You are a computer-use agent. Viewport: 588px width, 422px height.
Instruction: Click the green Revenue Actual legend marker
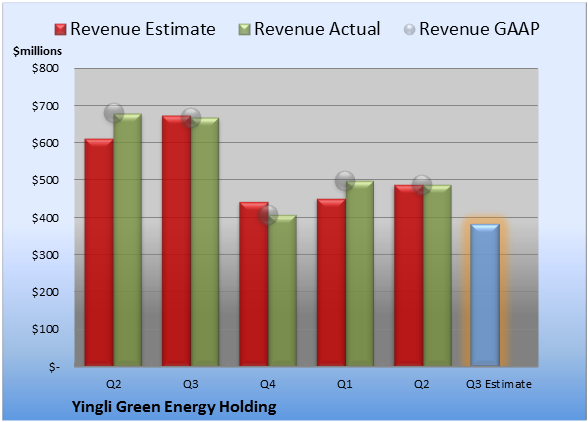point(244,30)
